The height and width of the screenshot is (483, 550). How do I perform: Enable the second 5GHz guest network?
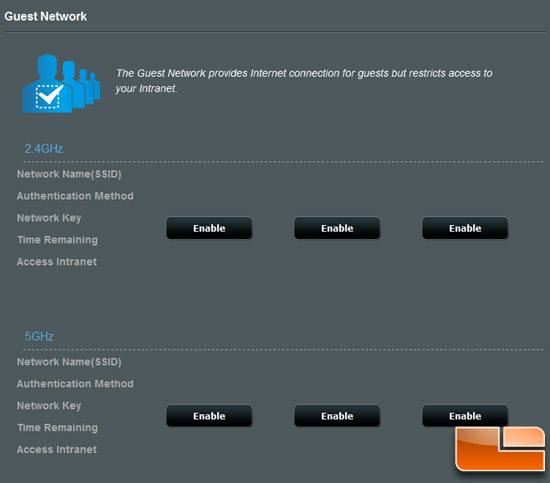click(x=337, y=416)
